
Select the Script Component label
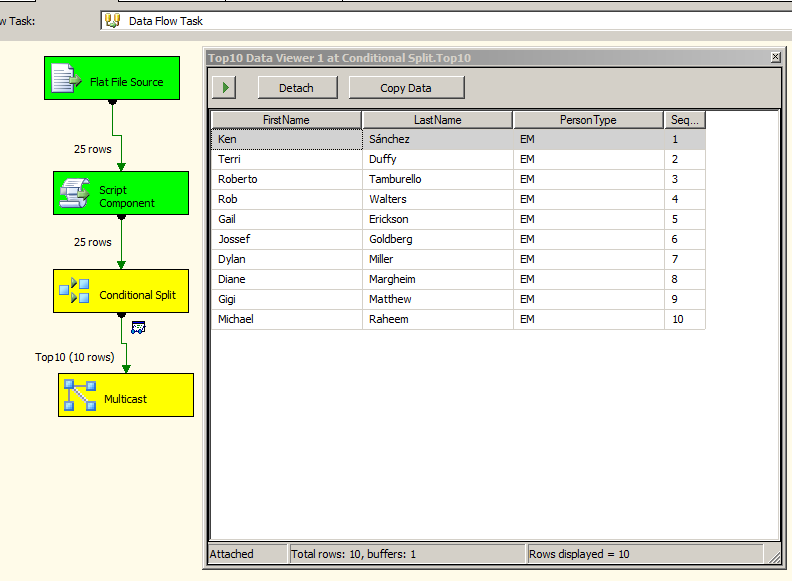(x=127, y=197)
